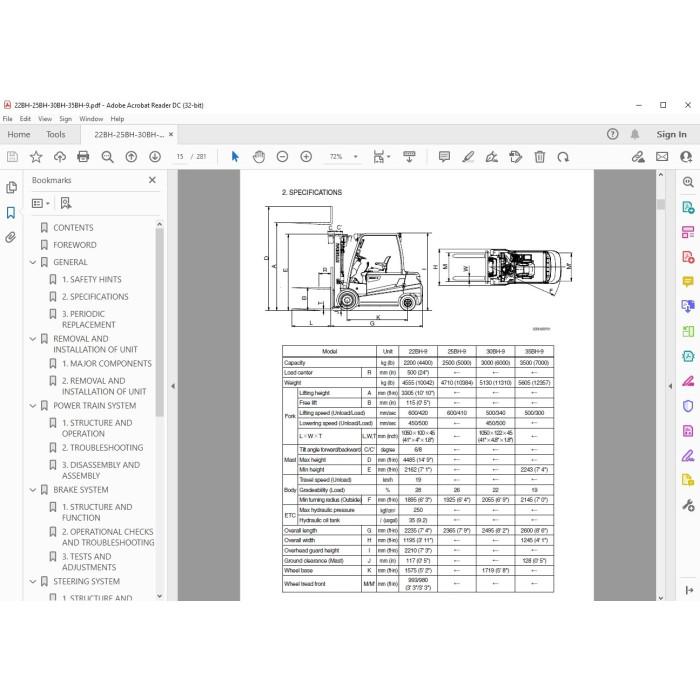Collapse the POWER TRAIN SYSTEM group
Image resolution: width=700 pixels, height=700 pixels.
[33, 406]
